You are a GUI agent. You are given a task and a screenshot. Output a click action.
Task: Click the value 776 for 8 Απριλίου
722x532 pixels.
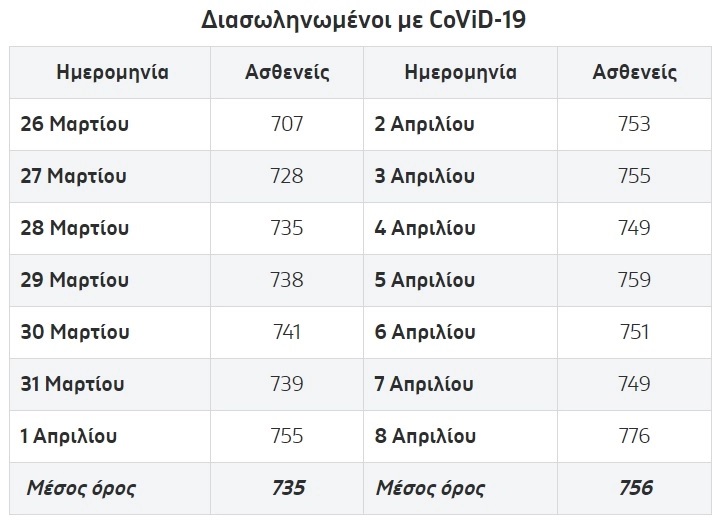(635, 436)
